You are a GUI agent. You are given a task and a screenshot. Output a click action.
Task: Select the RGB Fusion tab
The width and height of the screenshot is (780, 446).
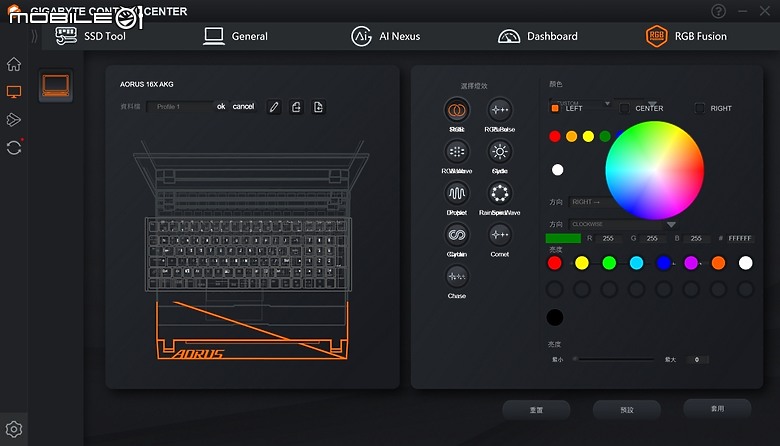click(686, 36)
